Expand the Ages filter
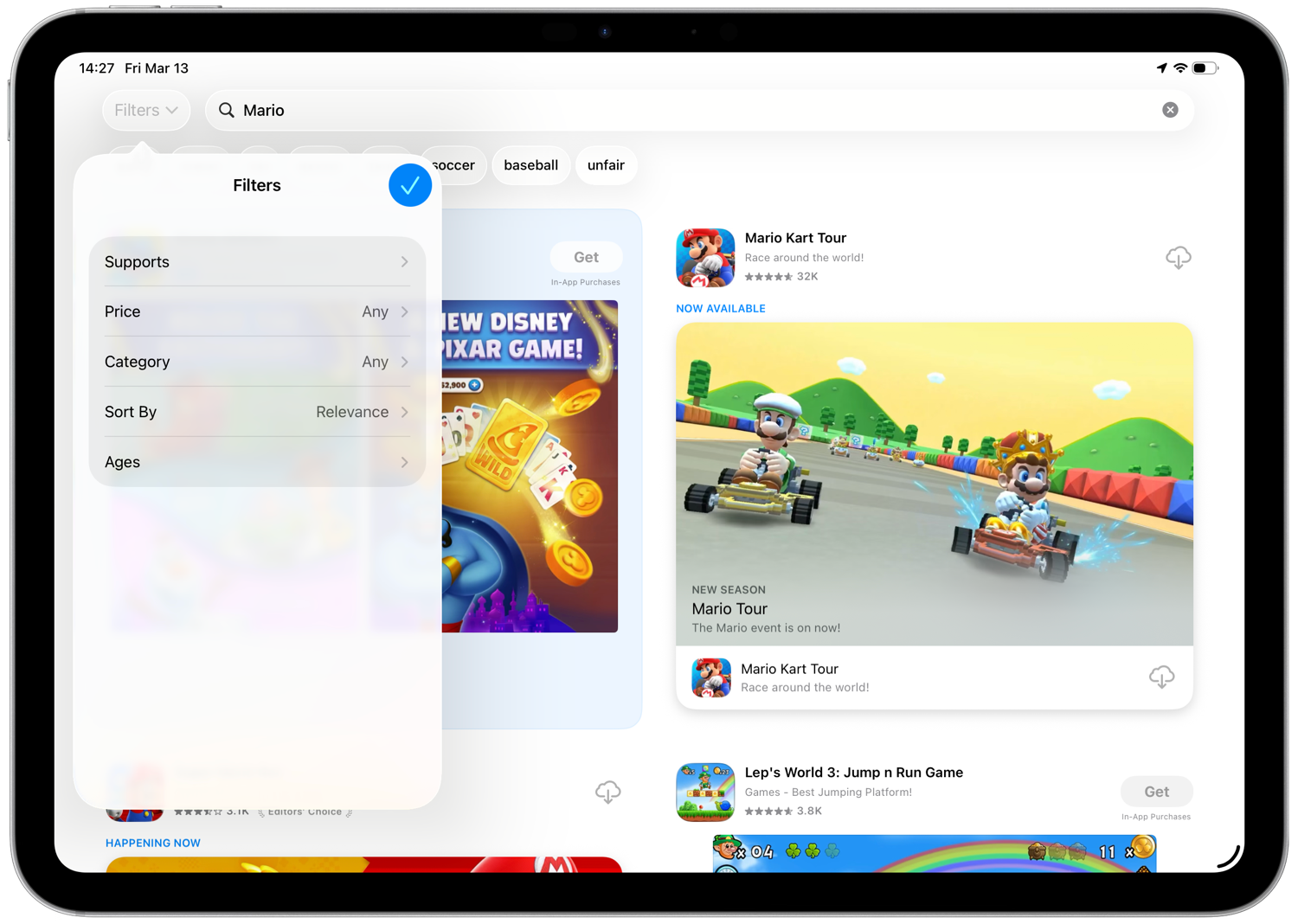The image size is (1298, 924). tap(256, 462)
